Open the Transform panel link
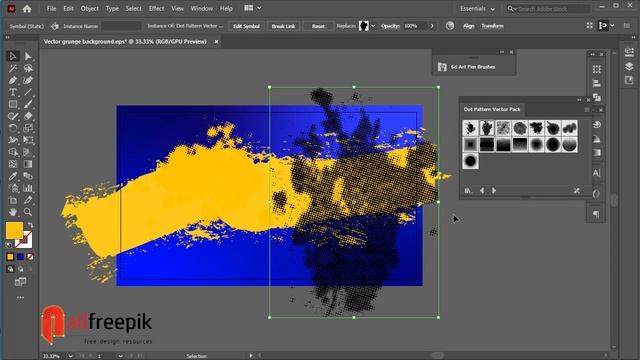The image size is (640, 360). click(x=492, y=26)
